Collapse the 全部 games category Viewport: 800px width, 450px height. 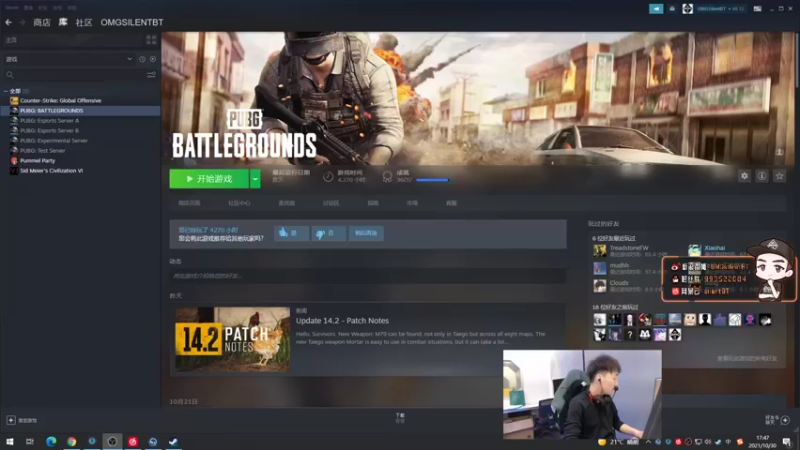click(6, 91)
